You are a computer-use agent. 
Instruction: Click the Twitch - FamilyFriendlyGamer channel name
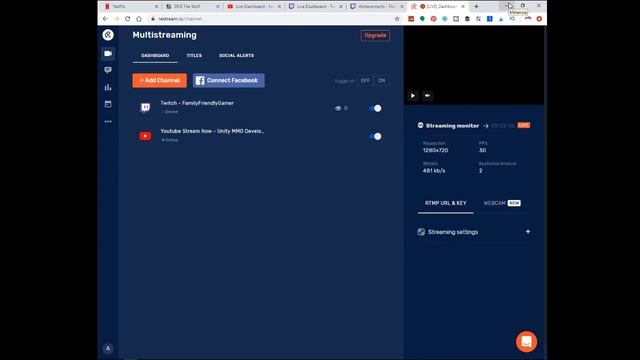197,103
